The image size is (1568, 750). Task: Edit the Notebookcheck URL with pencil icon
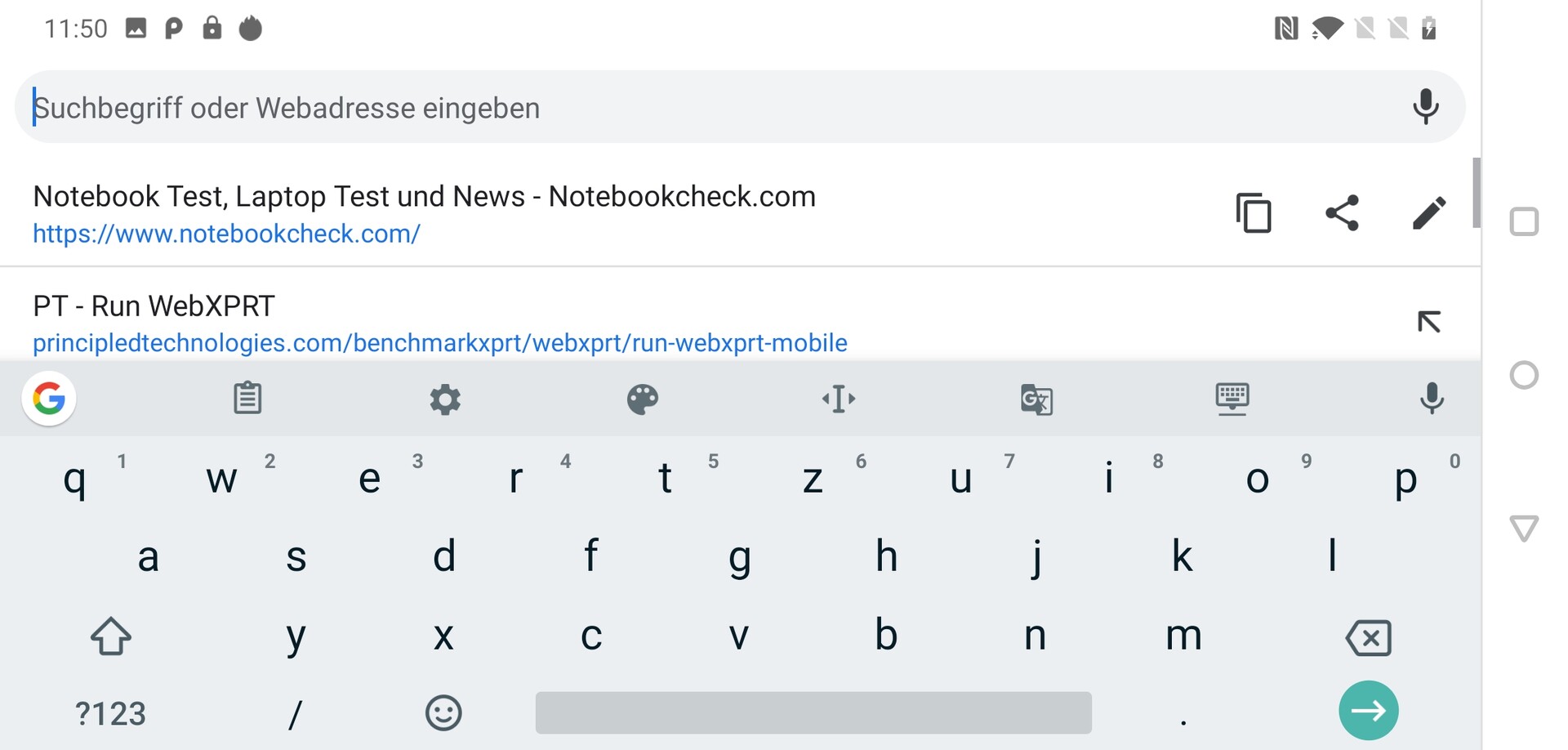(1429, 213)
